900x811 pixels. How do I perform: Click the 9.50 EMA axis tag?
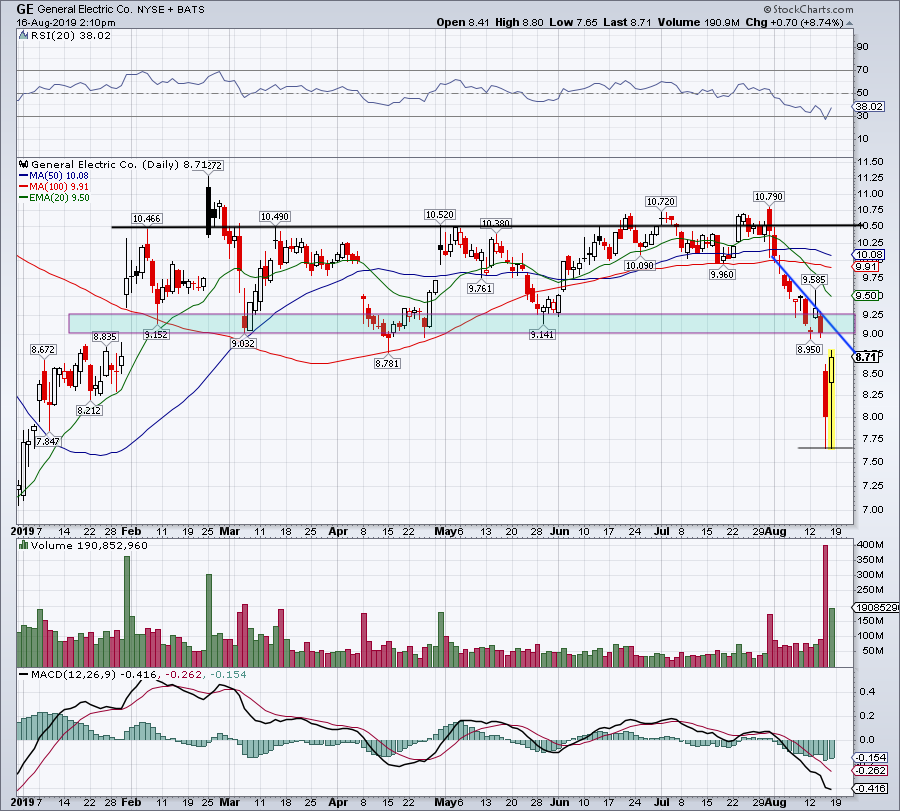pos(866,296)
